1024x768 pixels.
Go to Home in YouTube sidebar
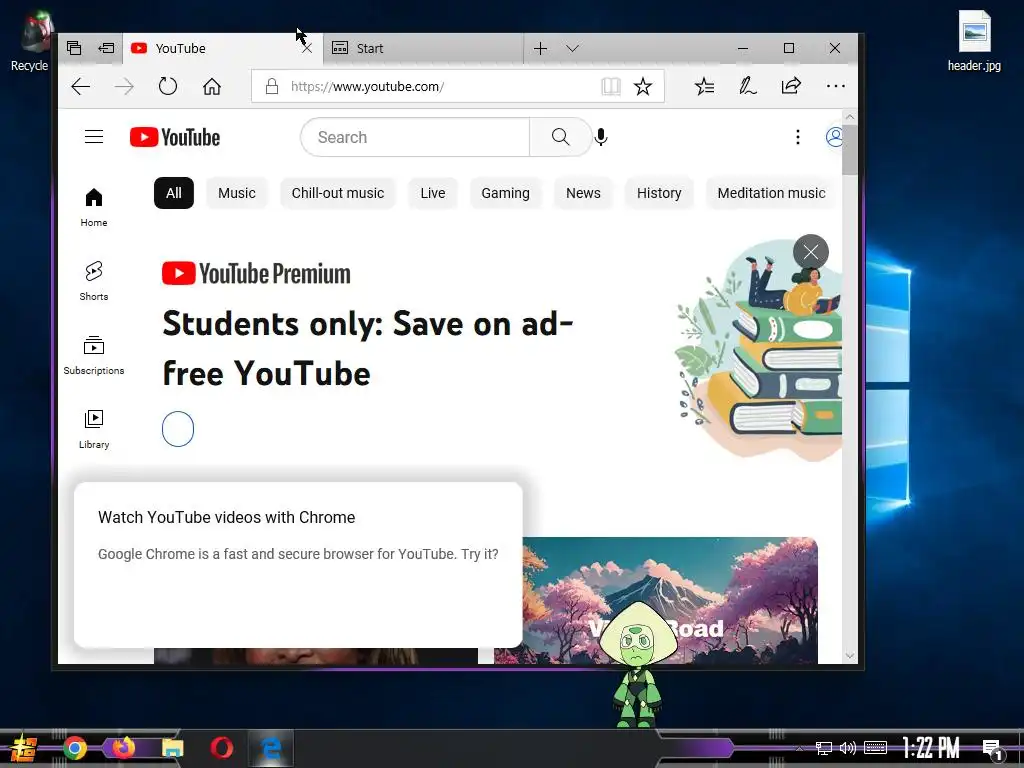tap(94, 208)
